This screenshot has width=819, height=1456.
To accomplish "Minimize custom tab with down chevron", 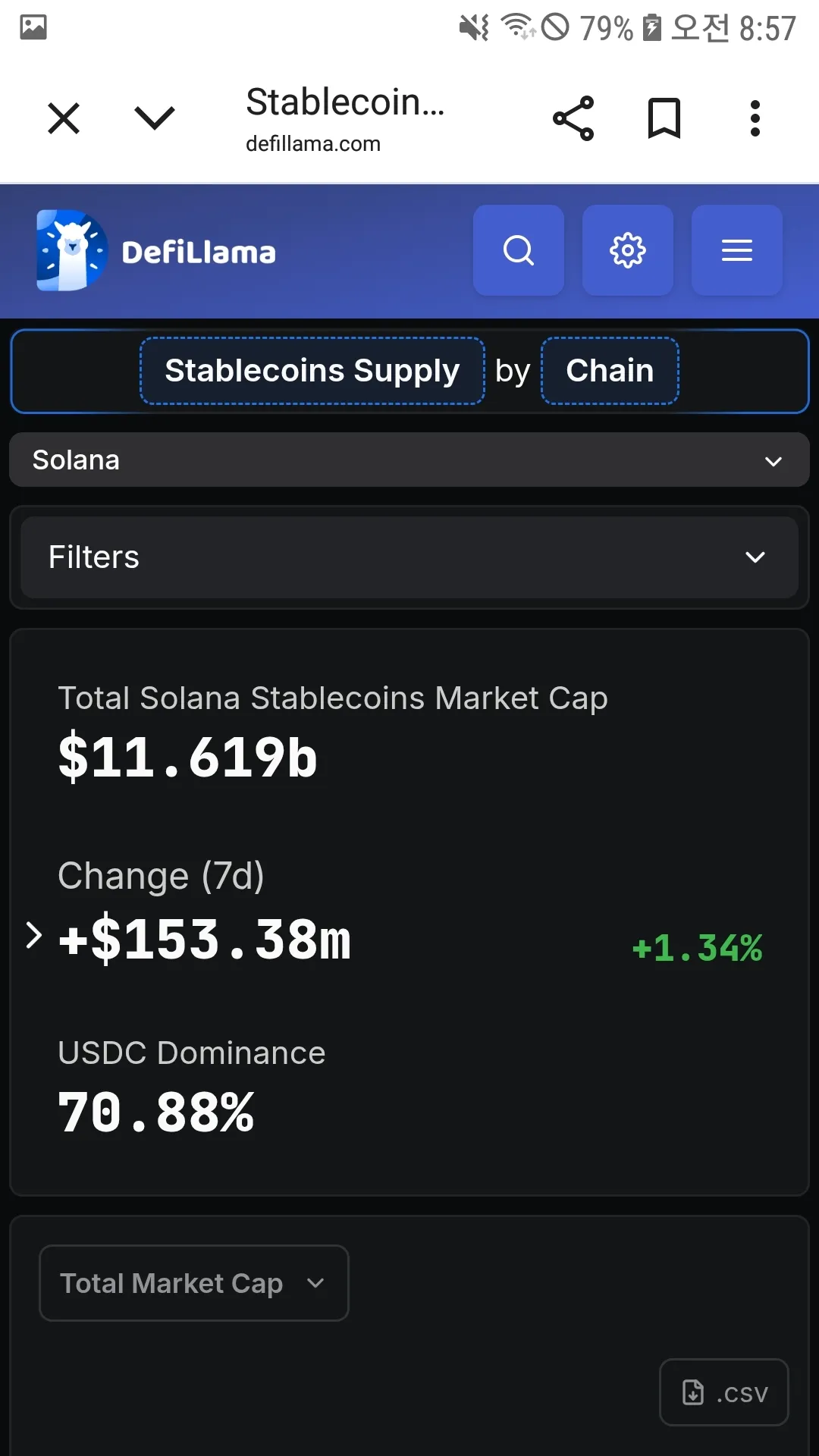I will click(155, 118).
